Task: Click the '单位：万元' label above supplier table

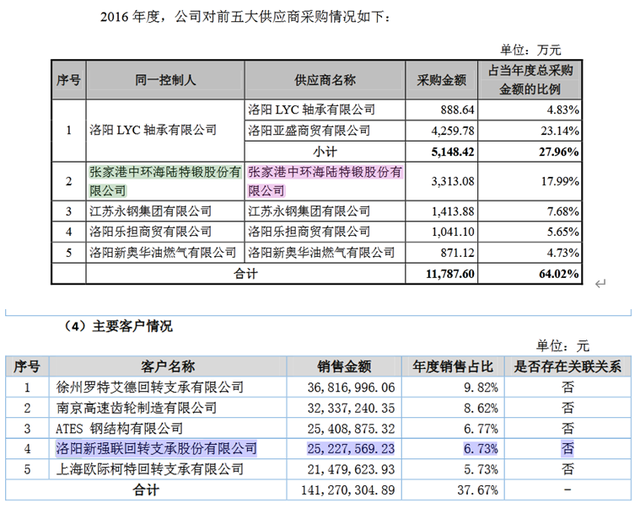Action: 531,50
